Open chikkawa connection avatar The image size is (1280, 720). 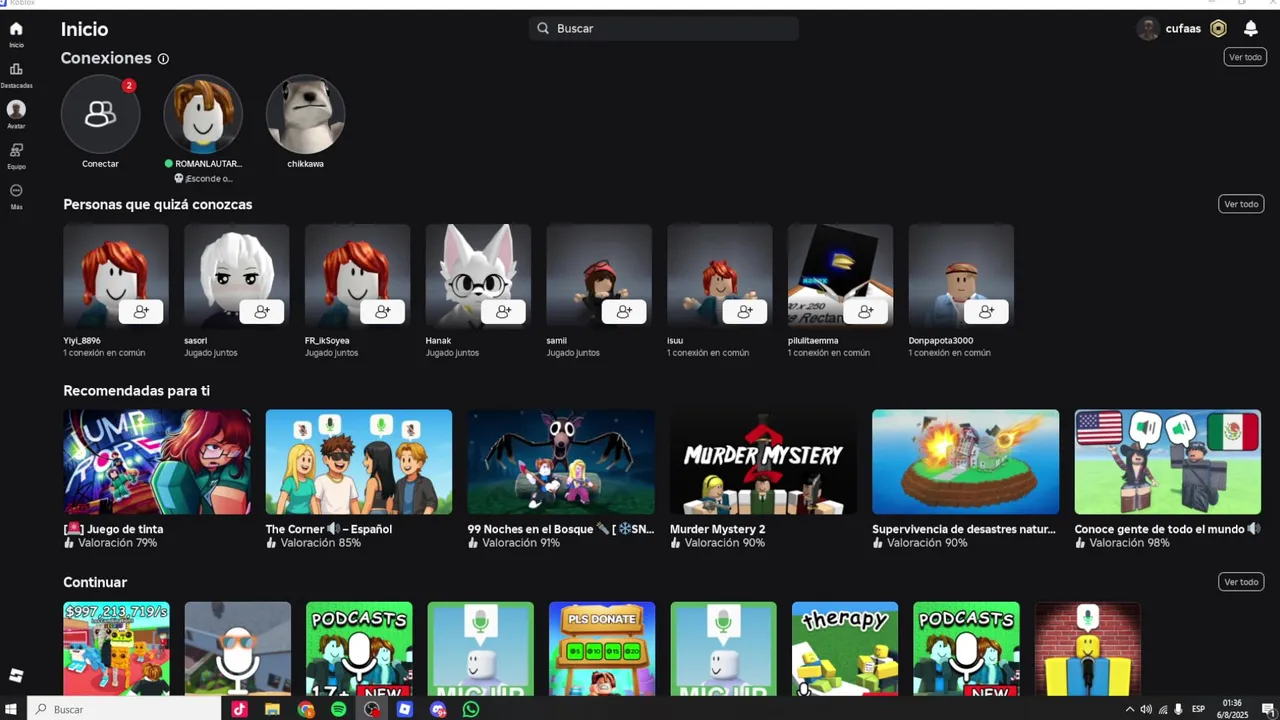pos(305,114)
